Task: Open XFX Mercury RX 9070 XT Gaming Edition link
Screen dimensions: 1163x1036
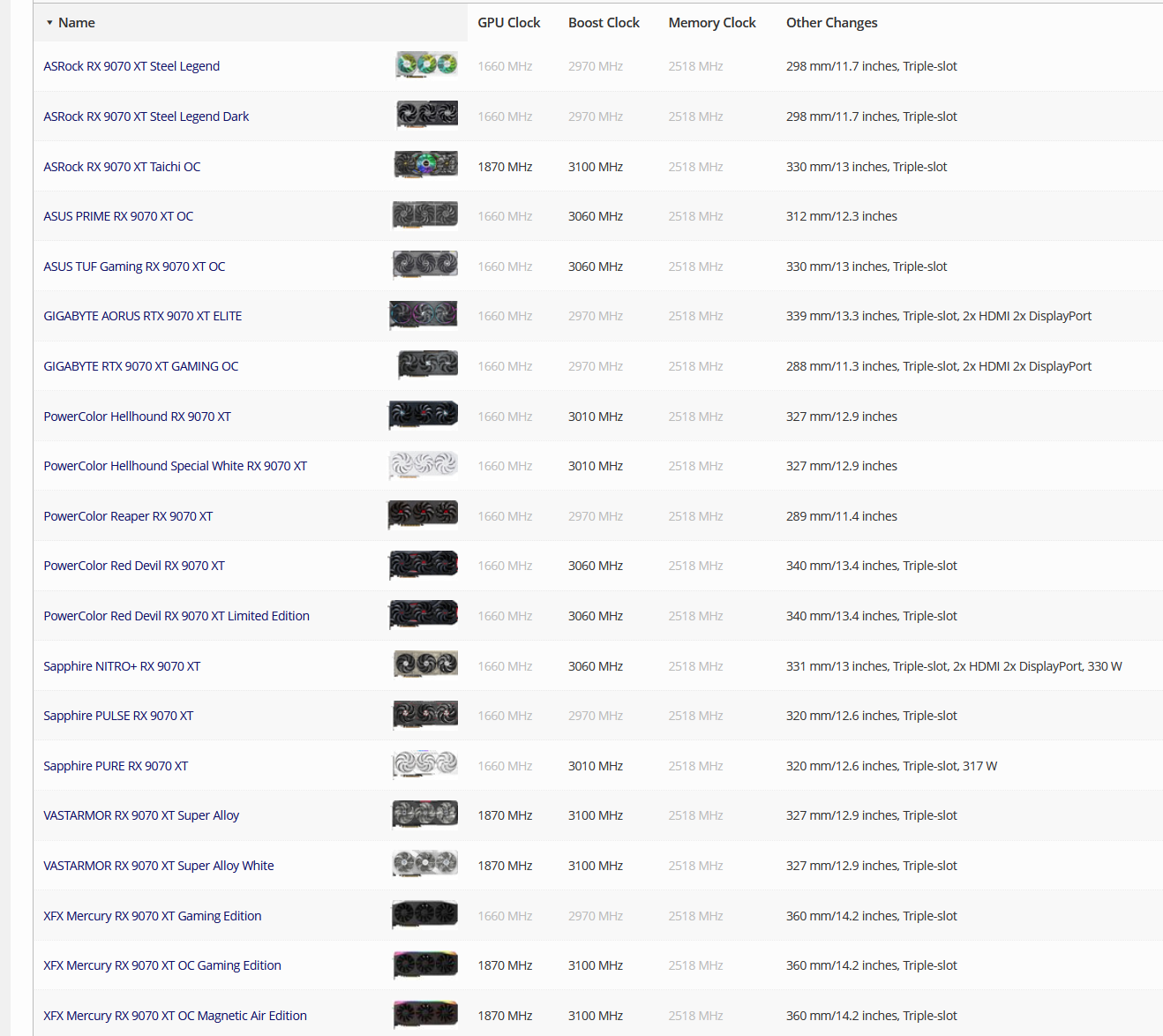Action: 153,916
